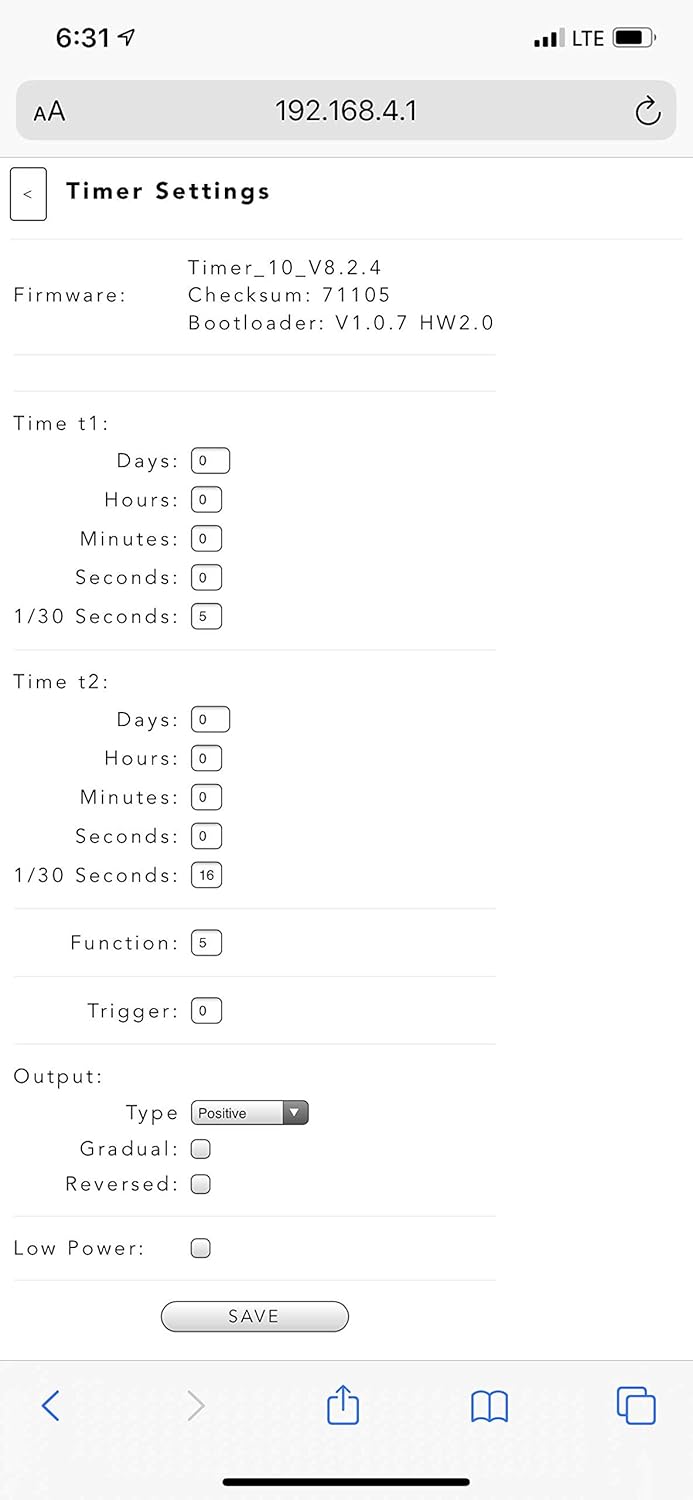The width and height of the screenshot is (693, 1500).
Task: Click the Trigger value field
Action: (206, 1011)
